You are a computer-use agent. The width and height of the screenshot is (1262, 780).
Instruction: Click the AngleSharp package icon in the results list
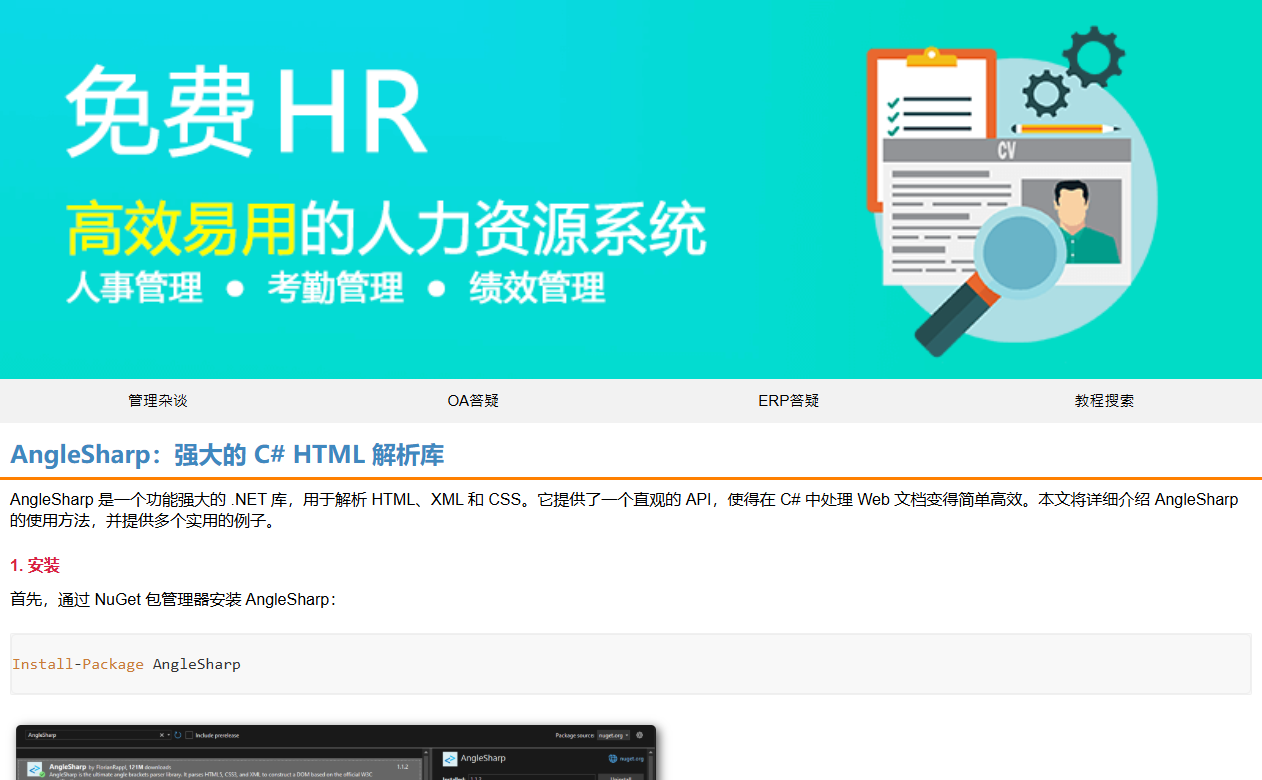[x=35, y=770]
